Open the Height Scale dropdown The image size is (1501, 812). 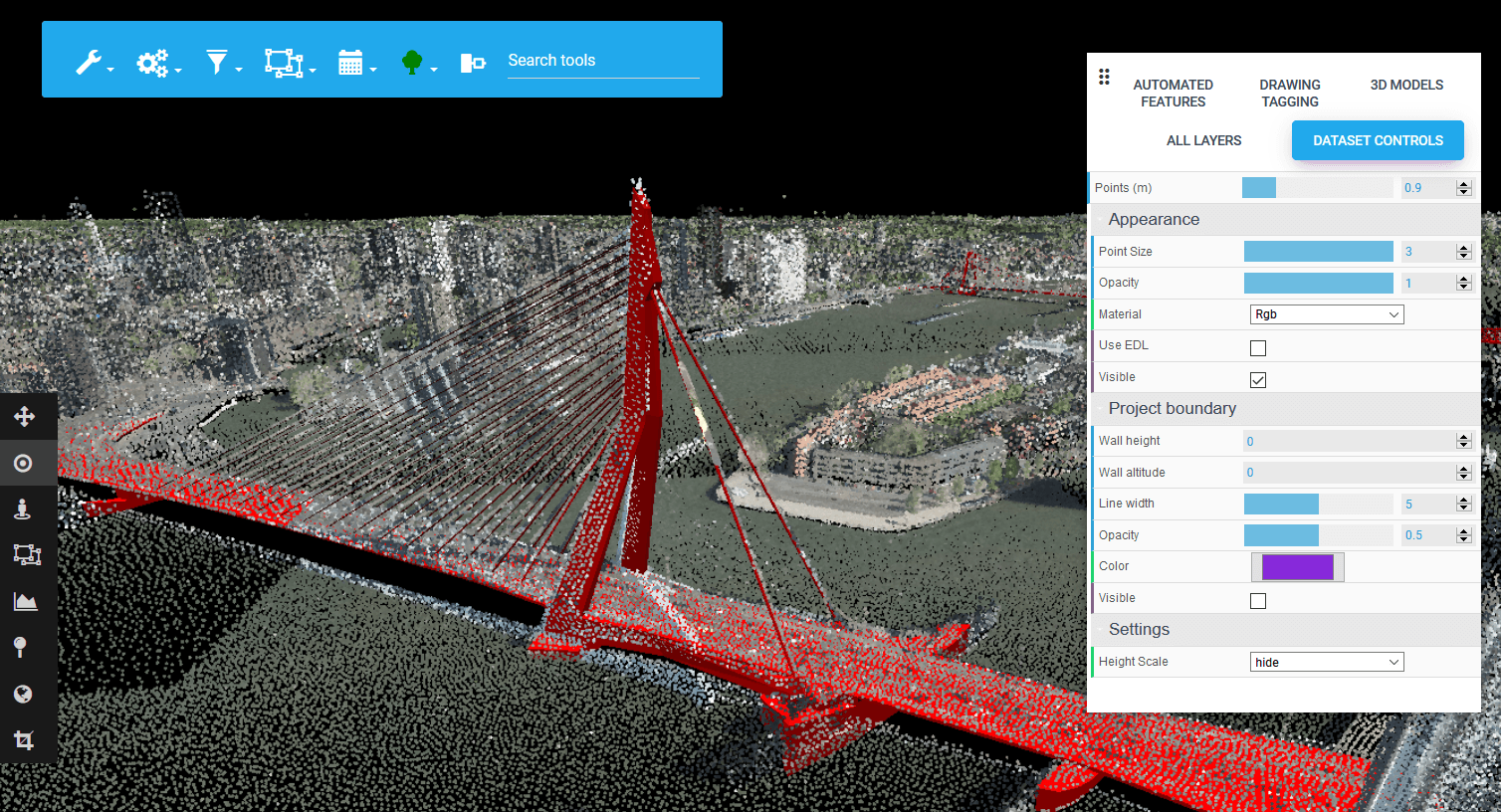pos(1327,662)
